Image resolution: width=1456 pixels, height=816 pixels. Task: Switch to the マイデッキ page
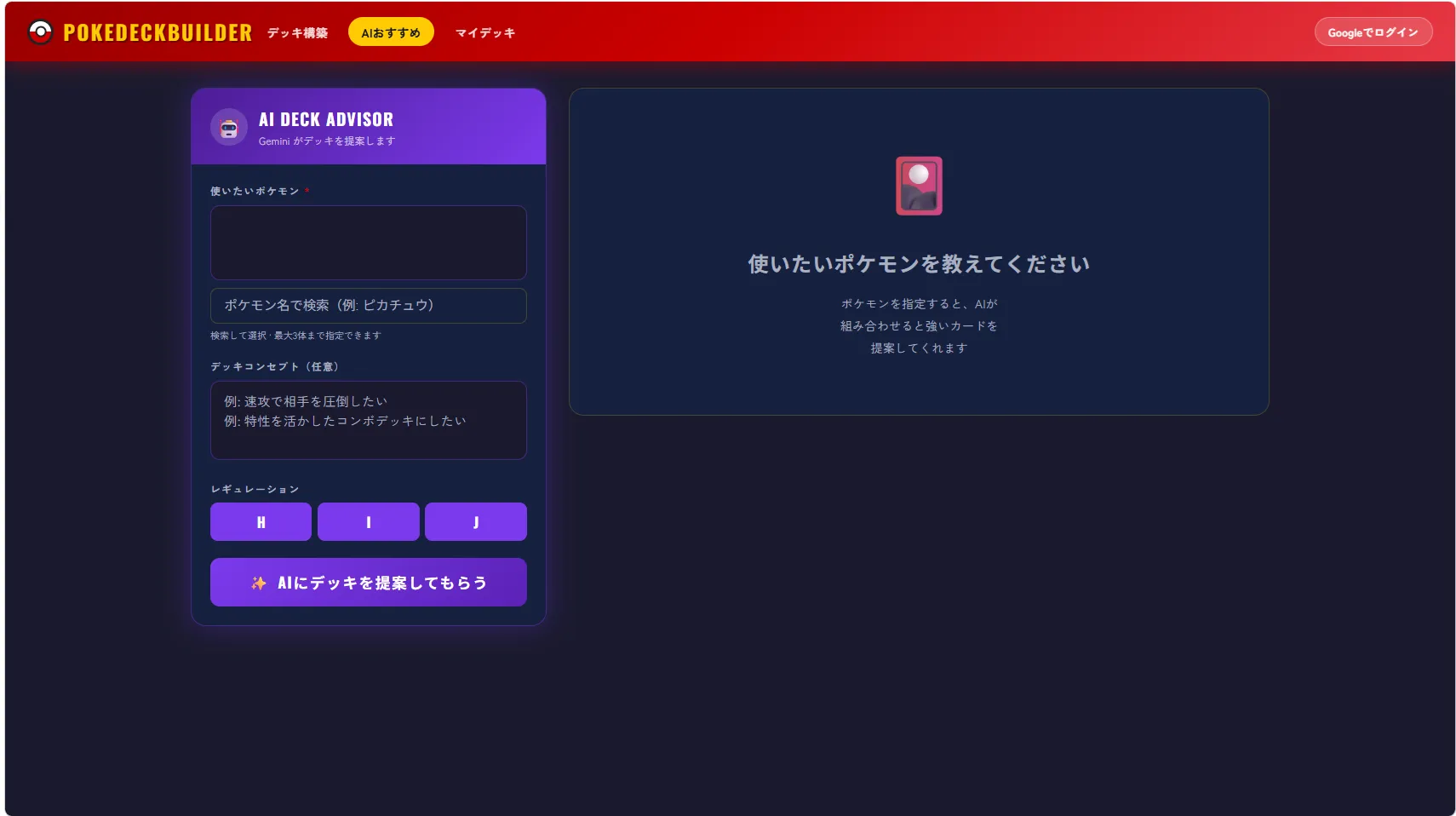tap(484, 33)
